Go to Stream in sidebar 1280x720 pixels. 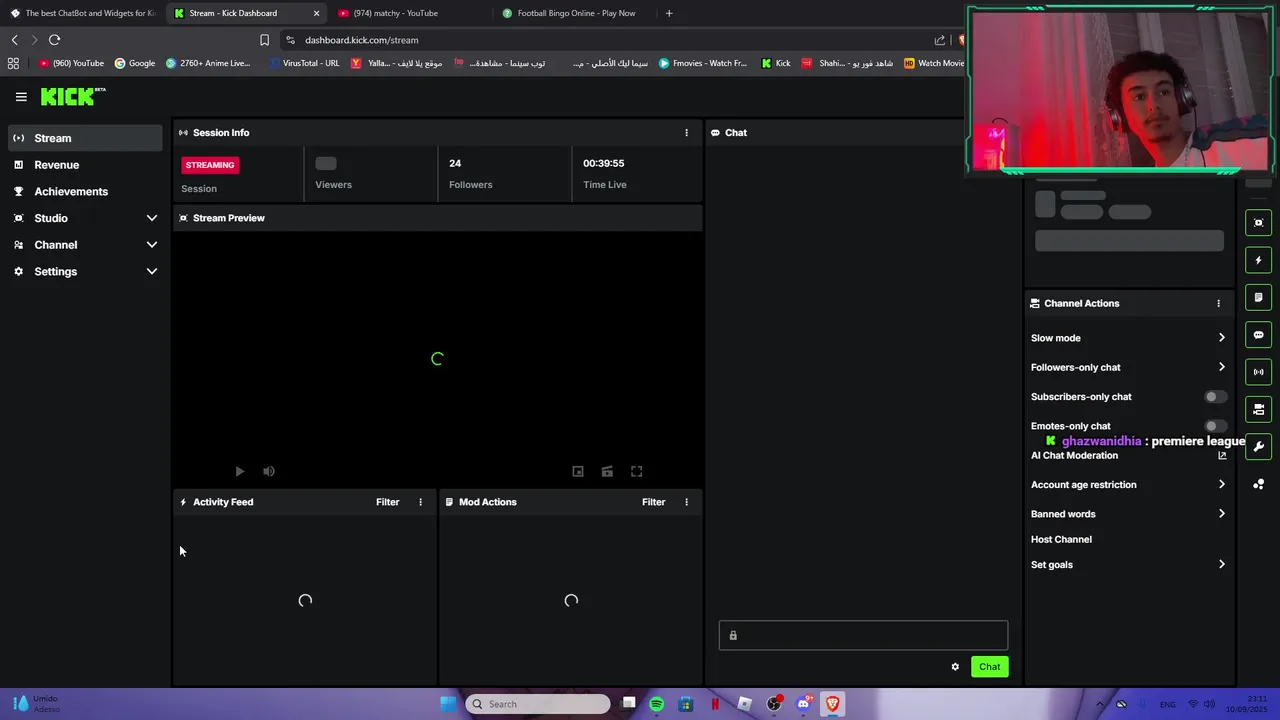point(85,138)
